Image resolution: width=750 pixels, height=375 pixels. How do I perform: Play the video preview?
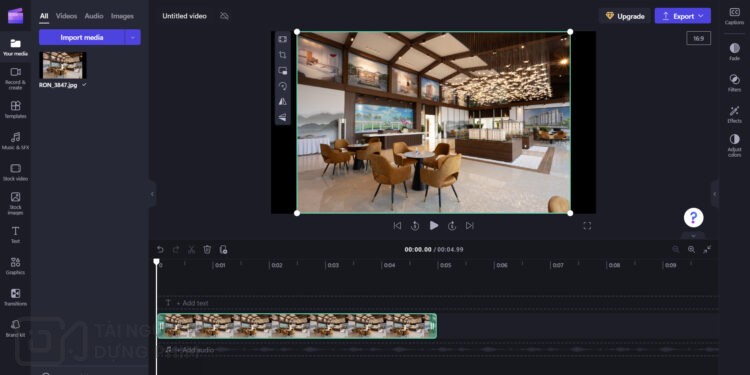pos(434,225)
